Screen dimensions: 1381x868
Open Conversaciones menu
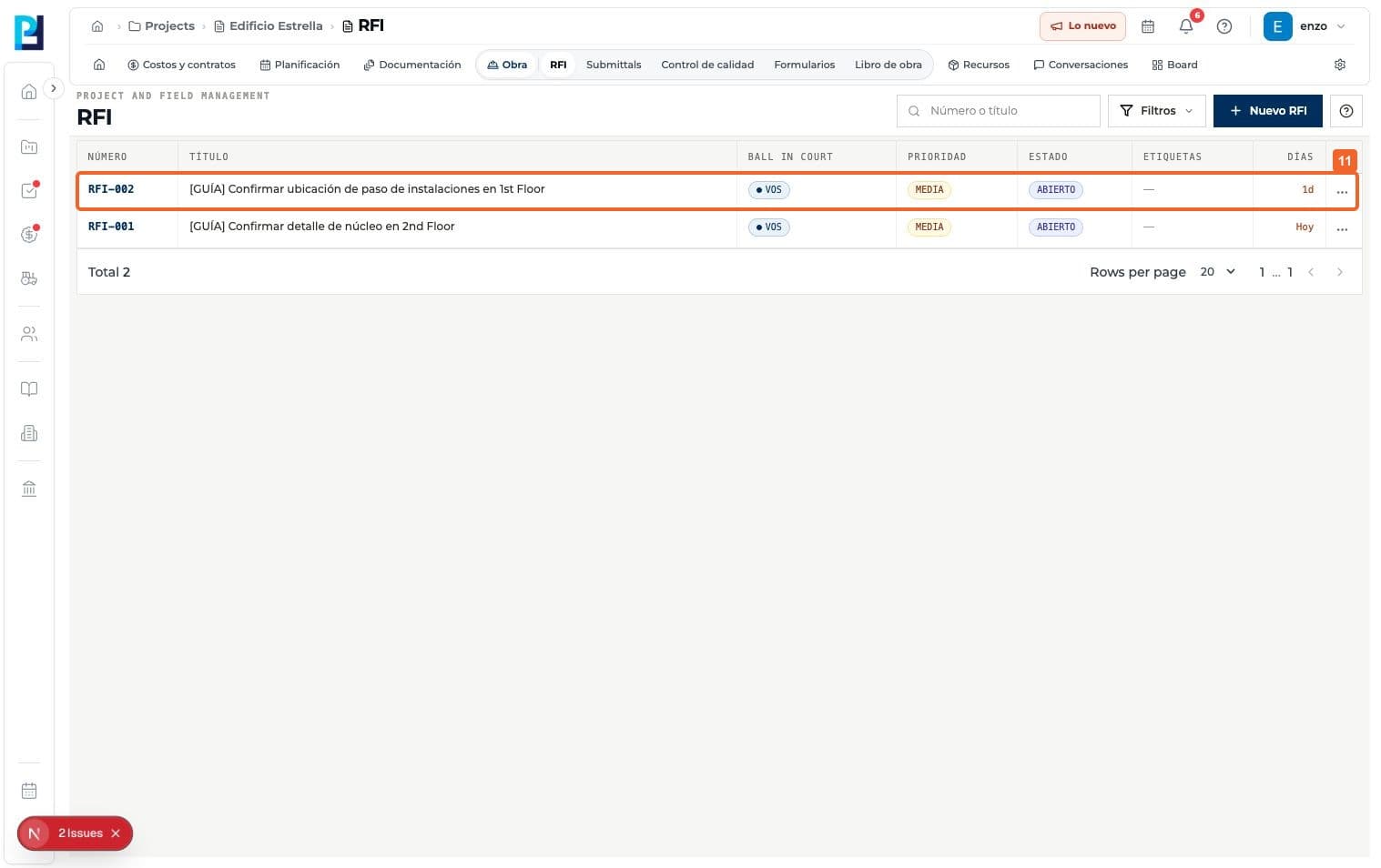pyautogui.click(x=1081, y=65)
